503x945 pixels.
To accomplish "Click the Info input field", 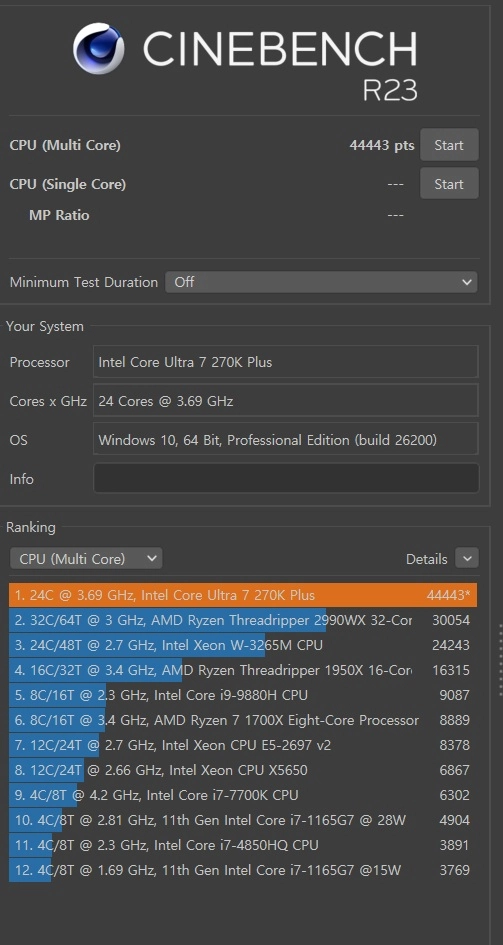I will pyautogui.click(x=286, y=479).
